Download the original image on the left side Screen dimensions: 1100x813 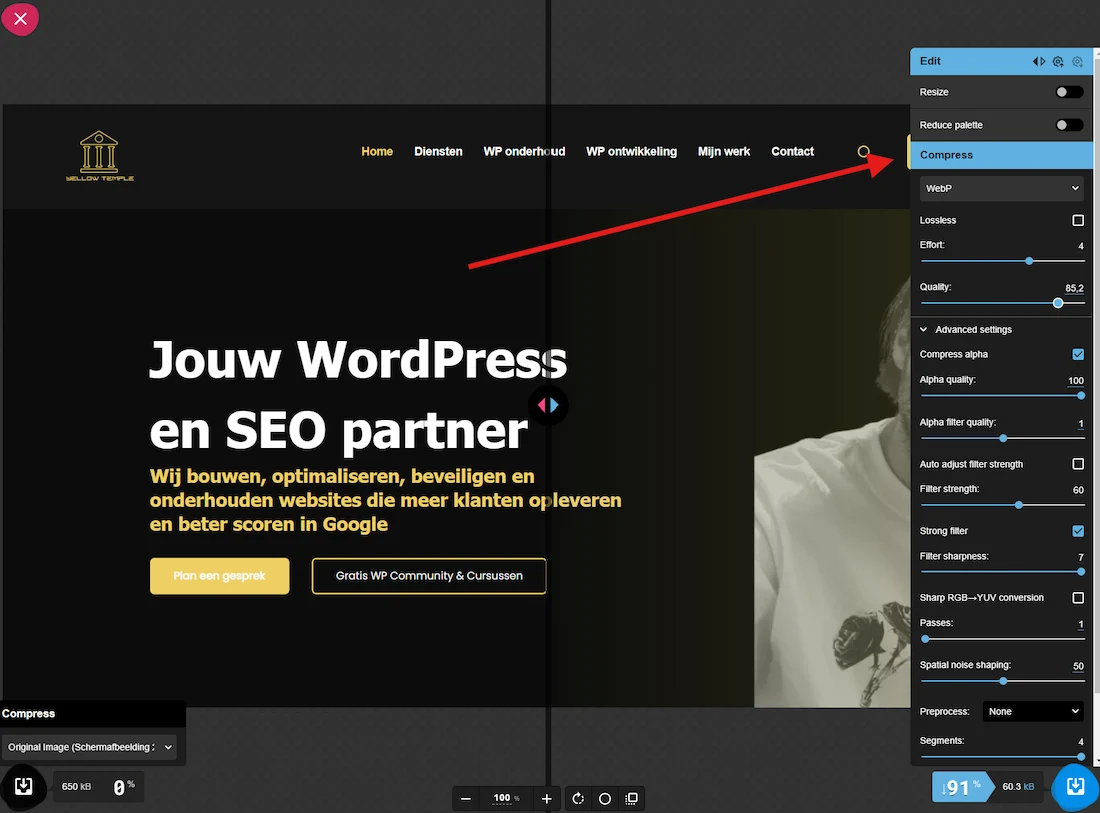(24, 787)
